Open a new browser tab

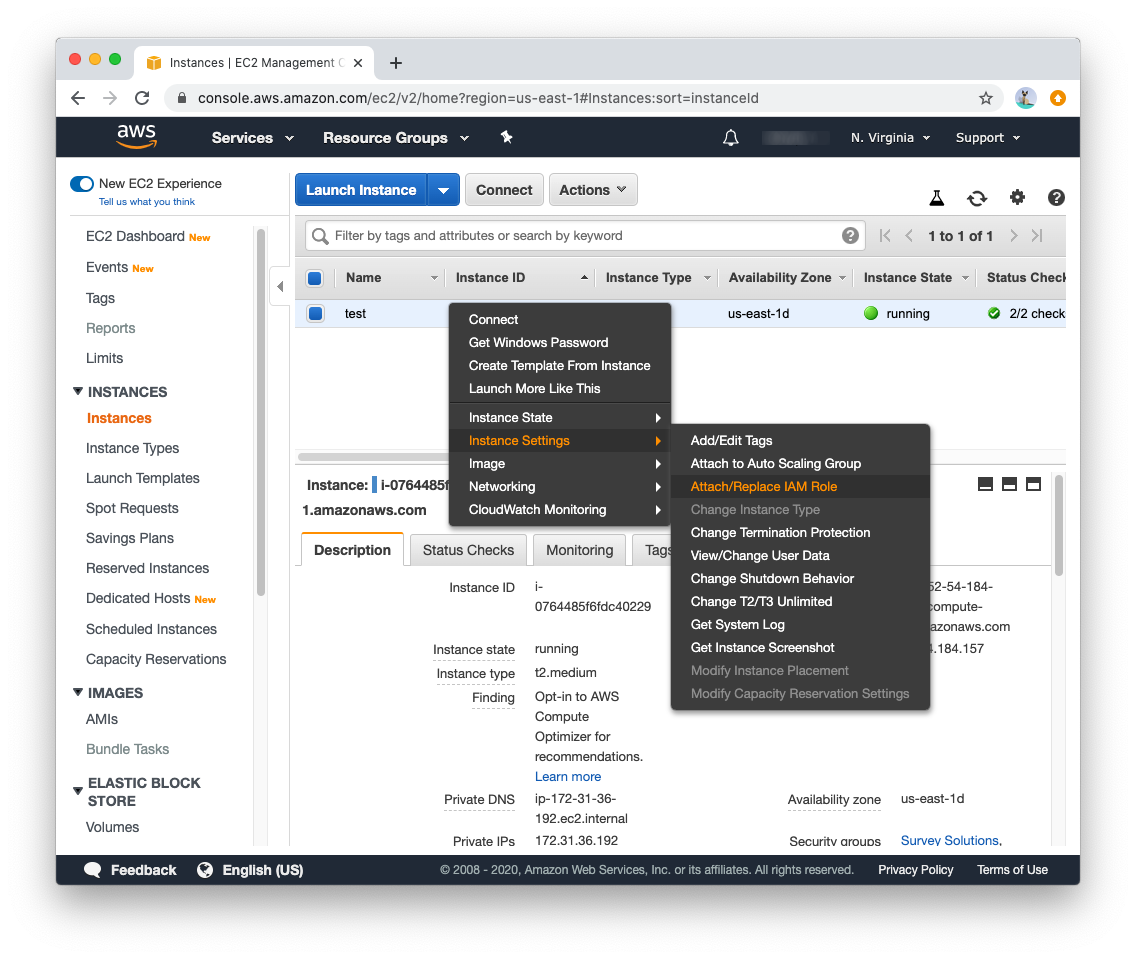(396, 63)
